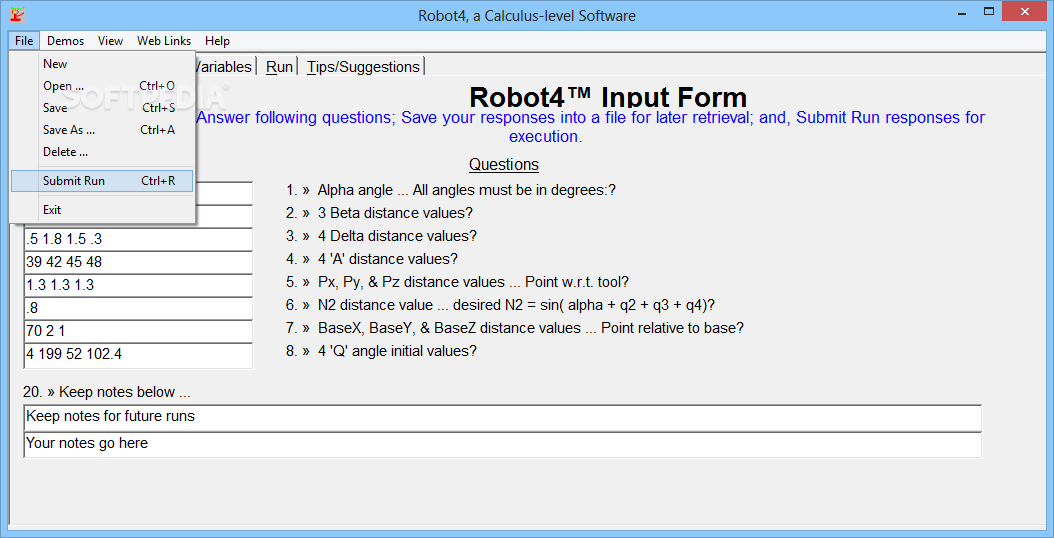1054x538 pixels.
Task: Choose Open... from the File menu
Action: (x=102, y=86)
